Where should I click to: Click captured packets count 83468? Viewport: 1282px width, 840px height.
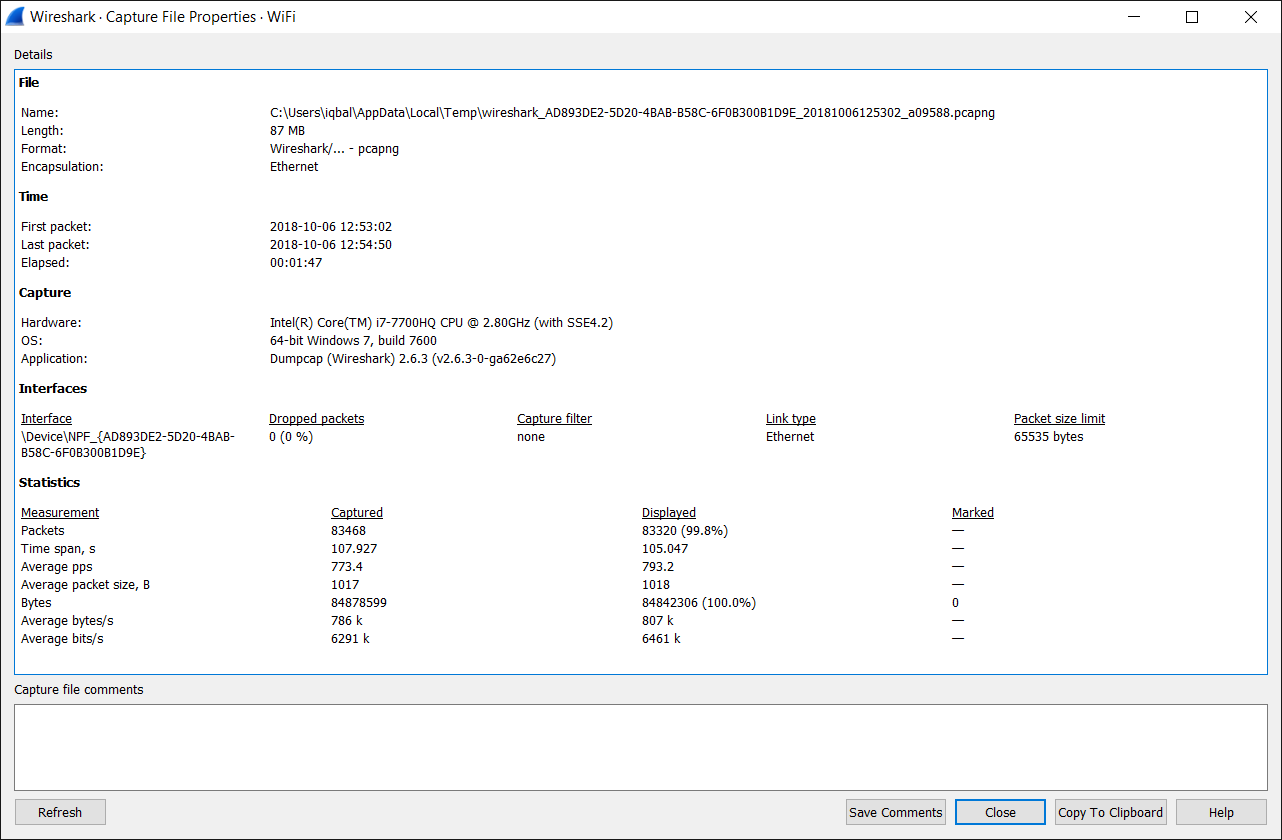(349, 531)
